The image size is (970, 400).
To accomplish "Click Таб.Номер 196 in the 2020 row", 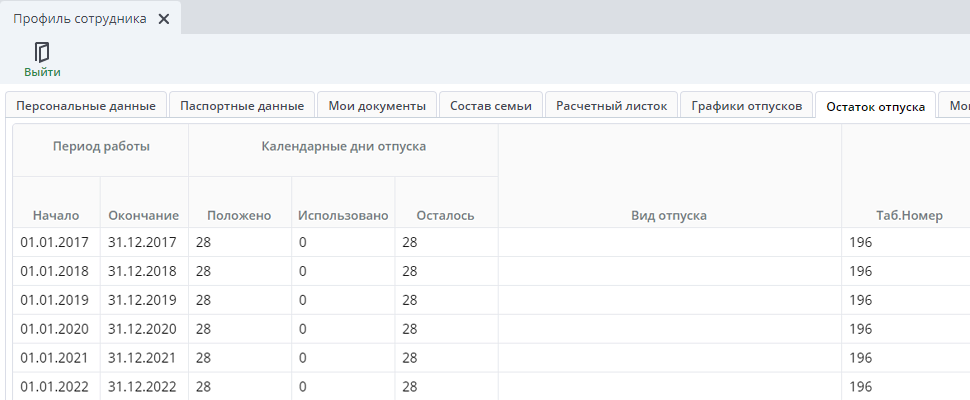I will (x=906, y=329).
